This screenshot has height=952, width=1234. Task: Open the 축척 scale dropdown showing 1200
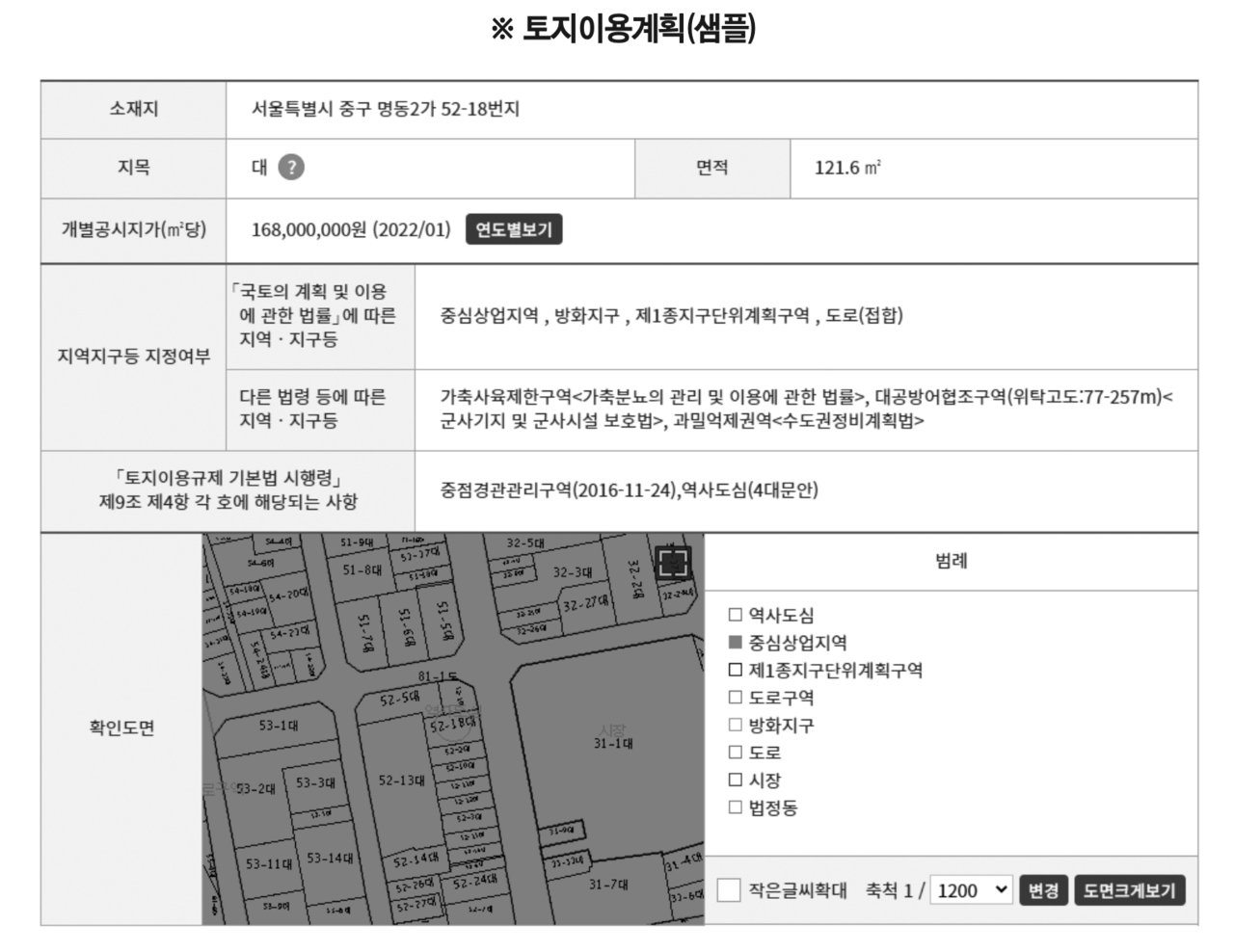(x=971, y=890)
